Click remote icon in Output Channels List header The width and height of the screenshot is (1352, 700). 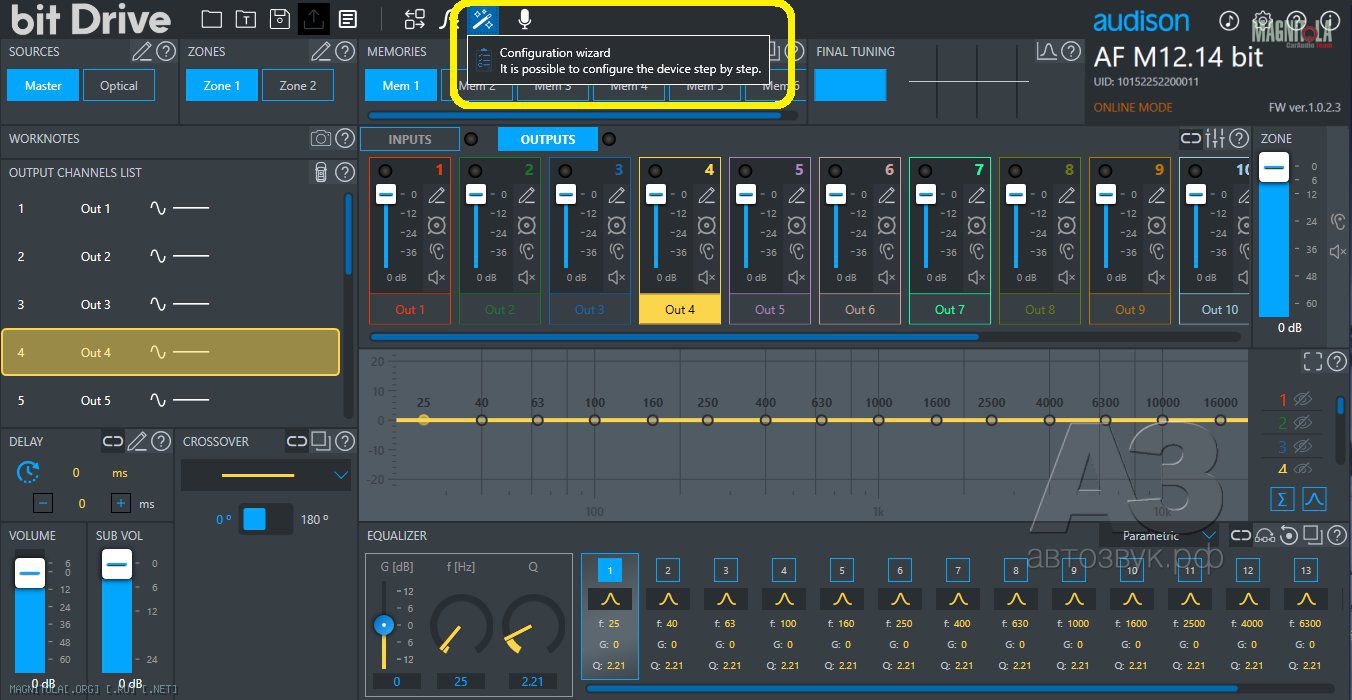coord(321,173)
